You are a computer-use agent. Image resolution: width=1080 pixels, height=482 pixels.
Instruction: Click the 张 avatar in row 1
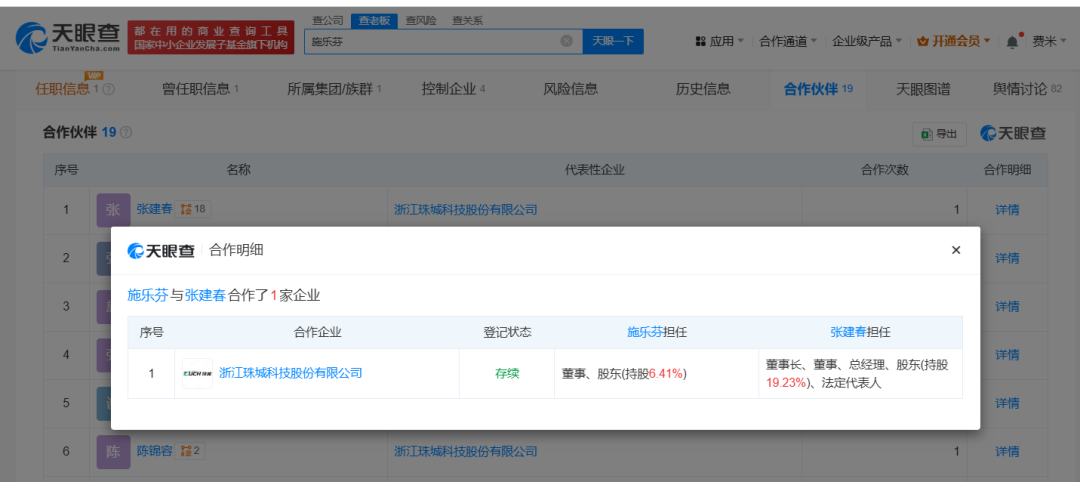[113, 210]
